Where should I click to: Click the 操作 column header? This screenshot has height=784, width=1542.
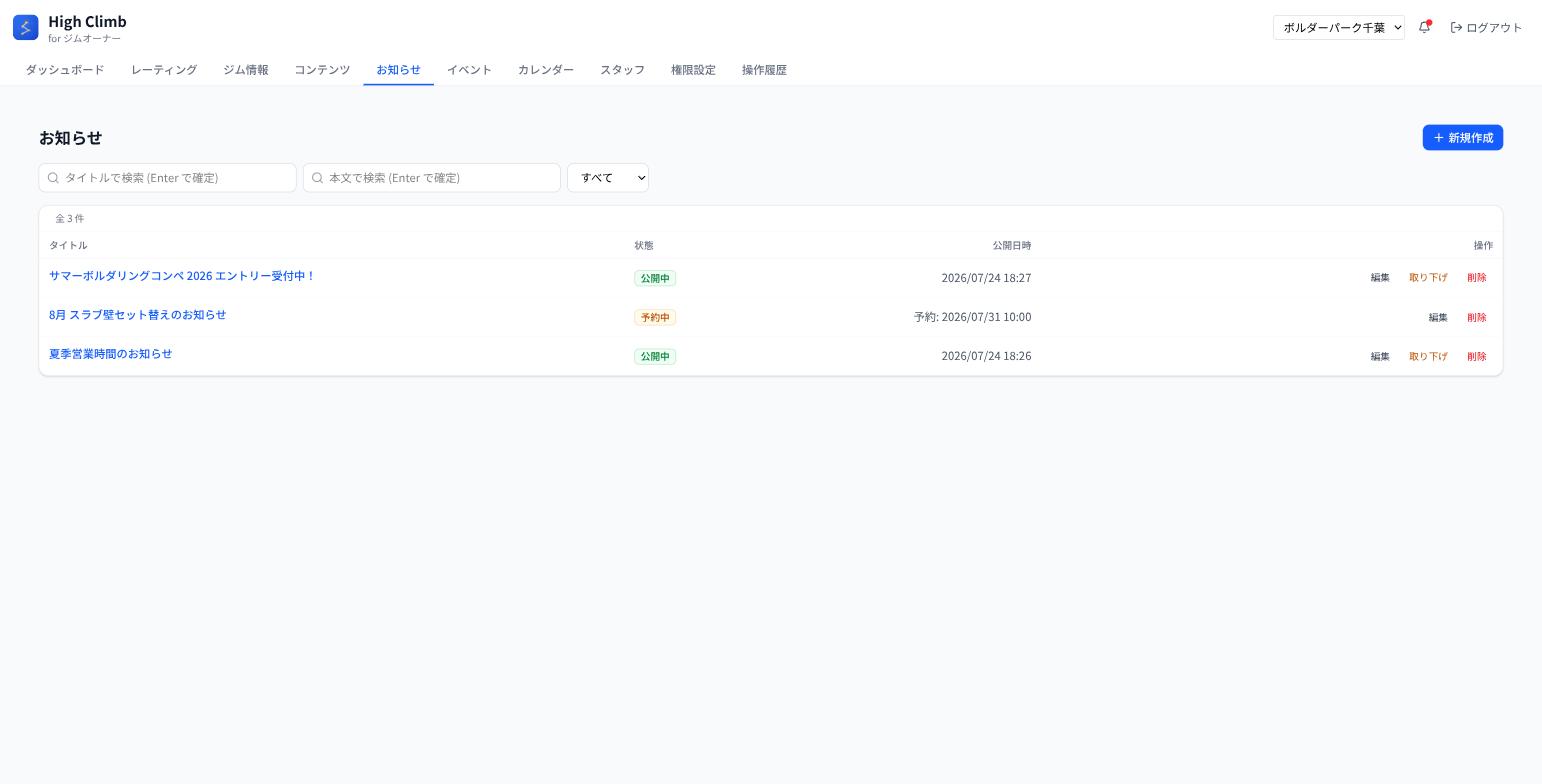(x=1483, y=245)
